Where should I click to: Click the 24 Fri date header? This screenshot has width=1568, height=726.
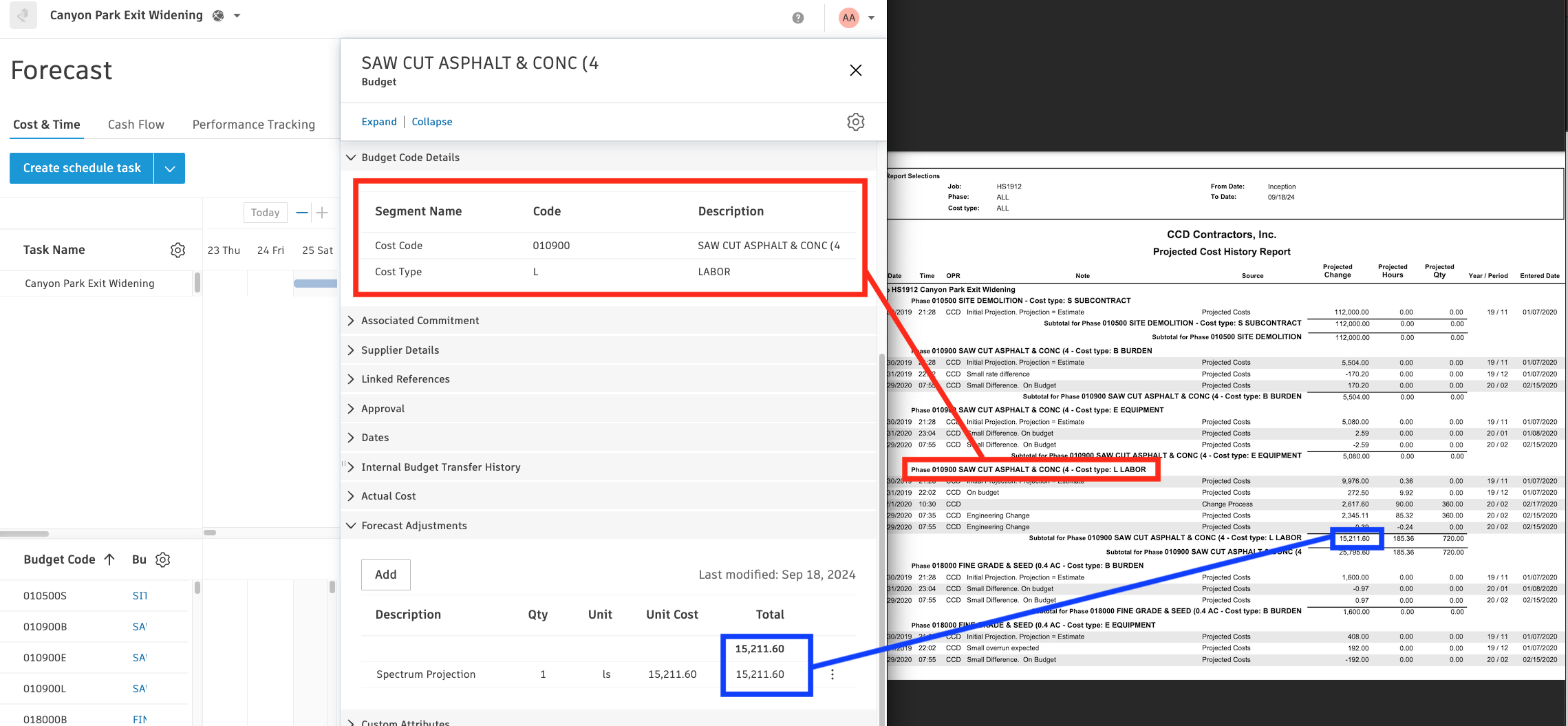[x=270, y=250]
